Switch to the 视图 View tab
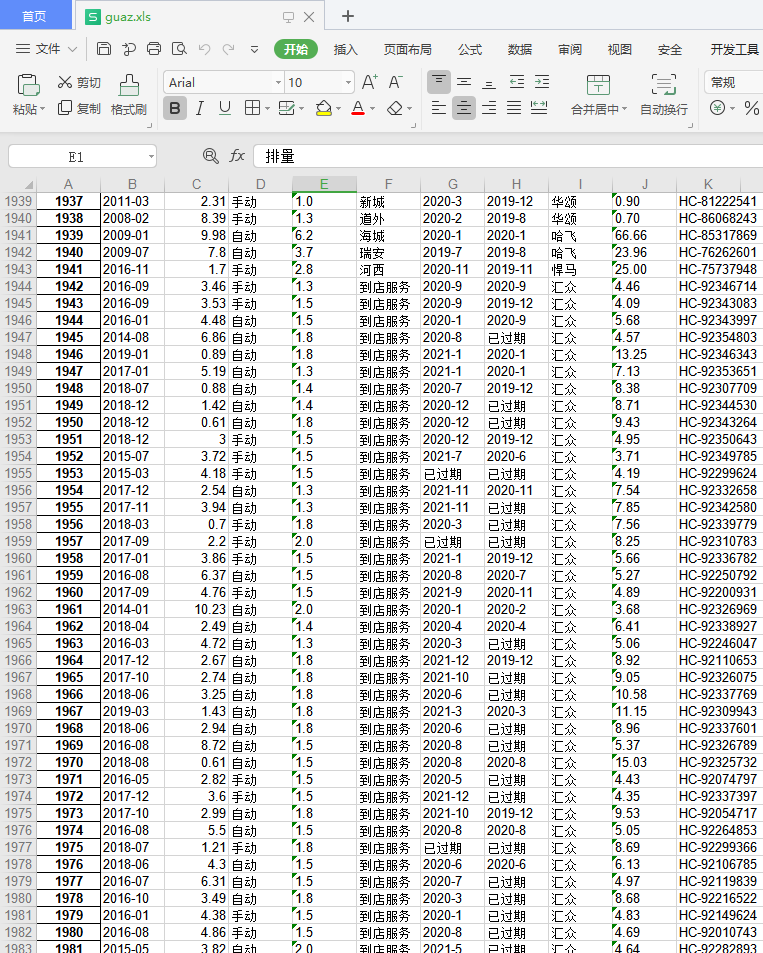Image resolution: width=763 pixels, height=953 pixels. 620,49
